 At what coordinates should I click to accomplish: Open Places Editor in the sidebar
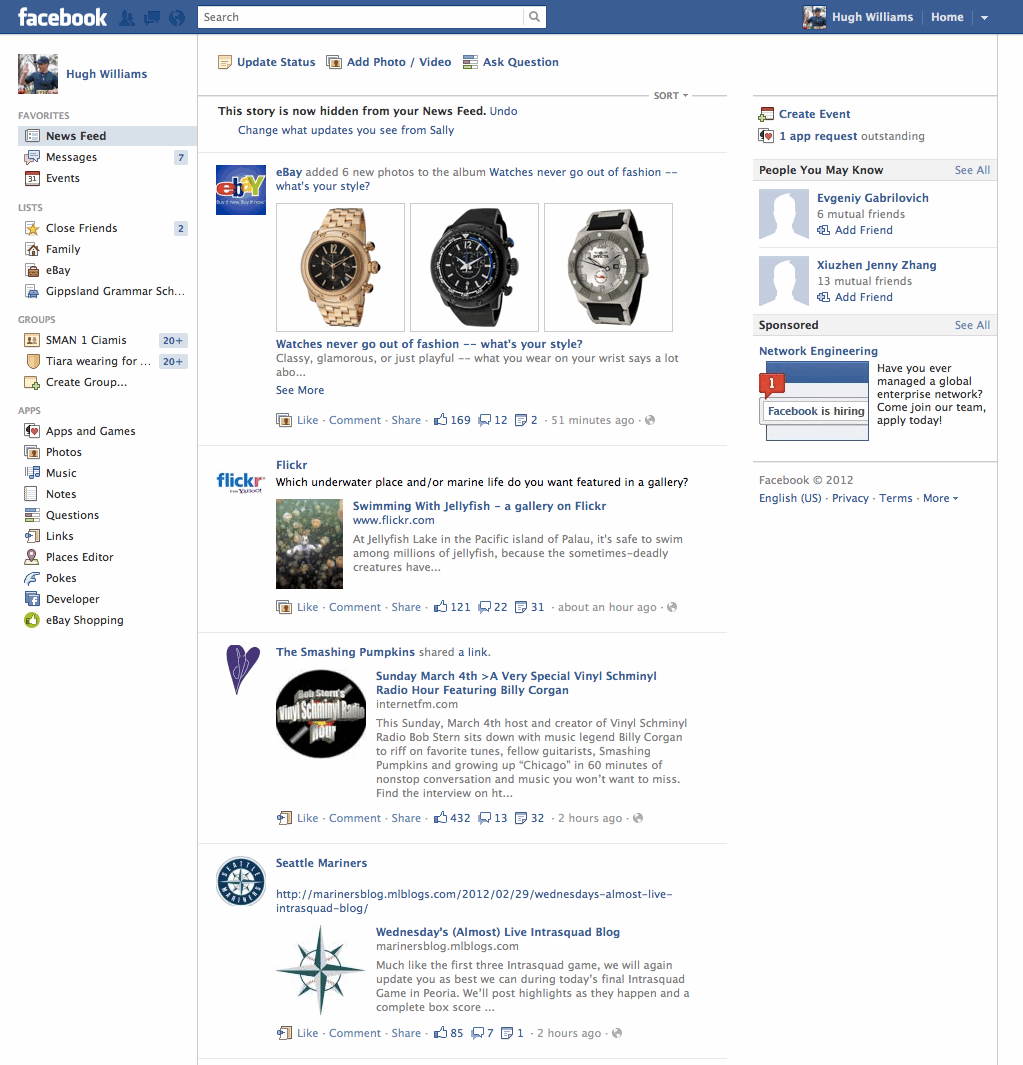click(x=79, y=557)
